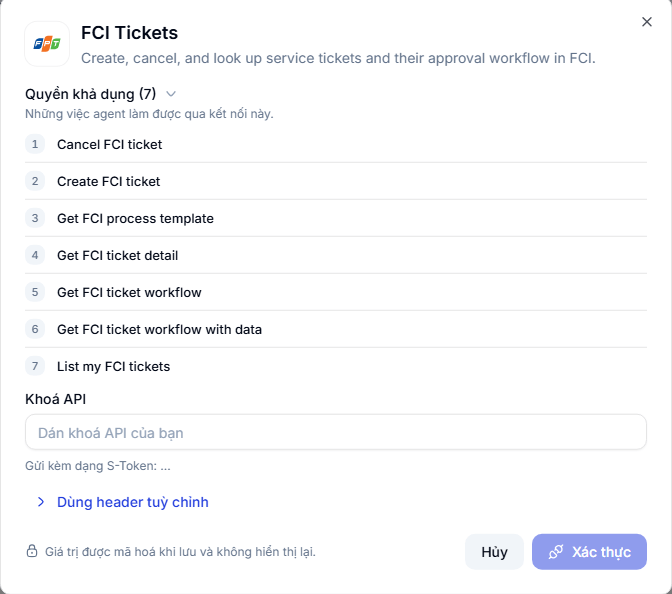Select Get FCI ticket workflow with data
Screen dimensions: 672x594
(x=336, y=329)
